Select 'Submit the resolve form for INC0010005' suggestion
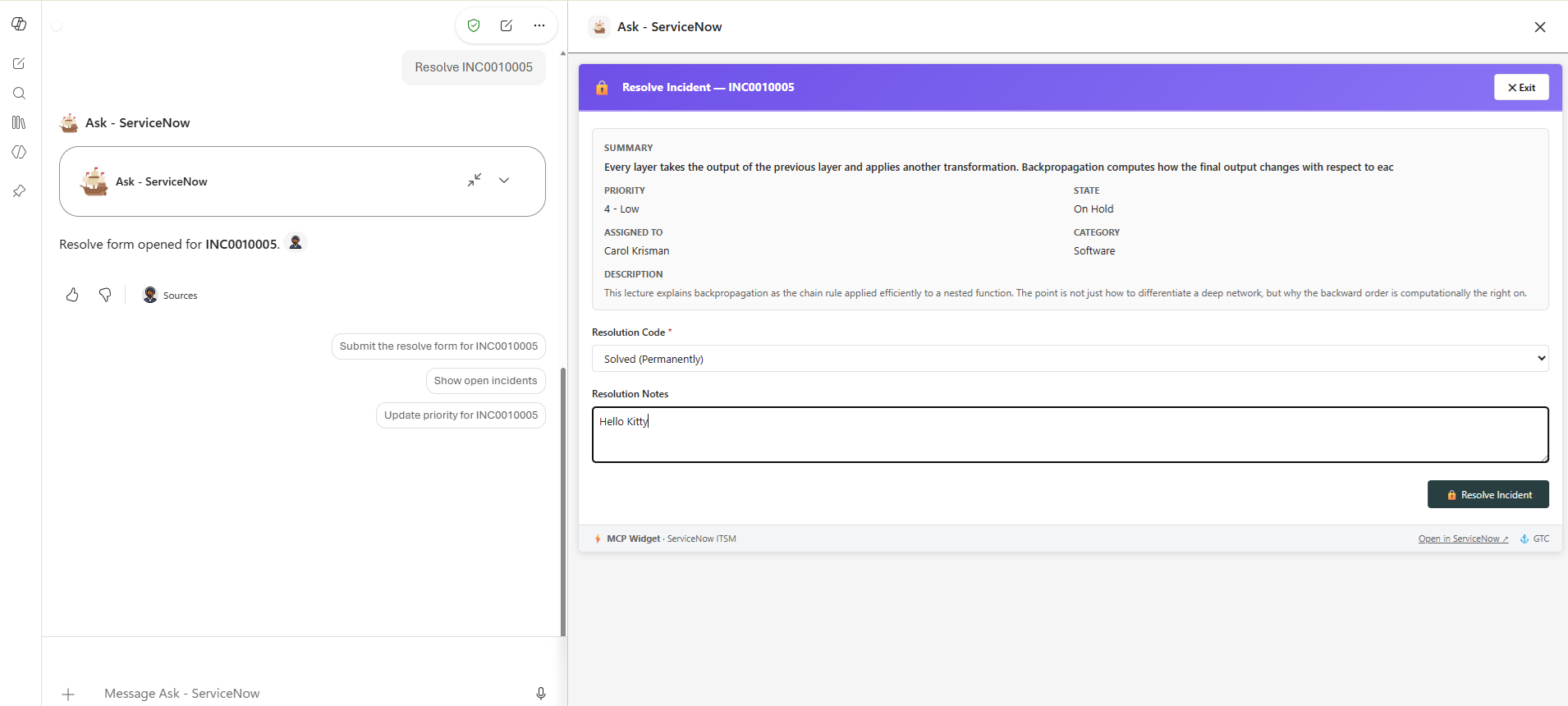This screenshot has height=706, width=1568. [x=438, y=346]
